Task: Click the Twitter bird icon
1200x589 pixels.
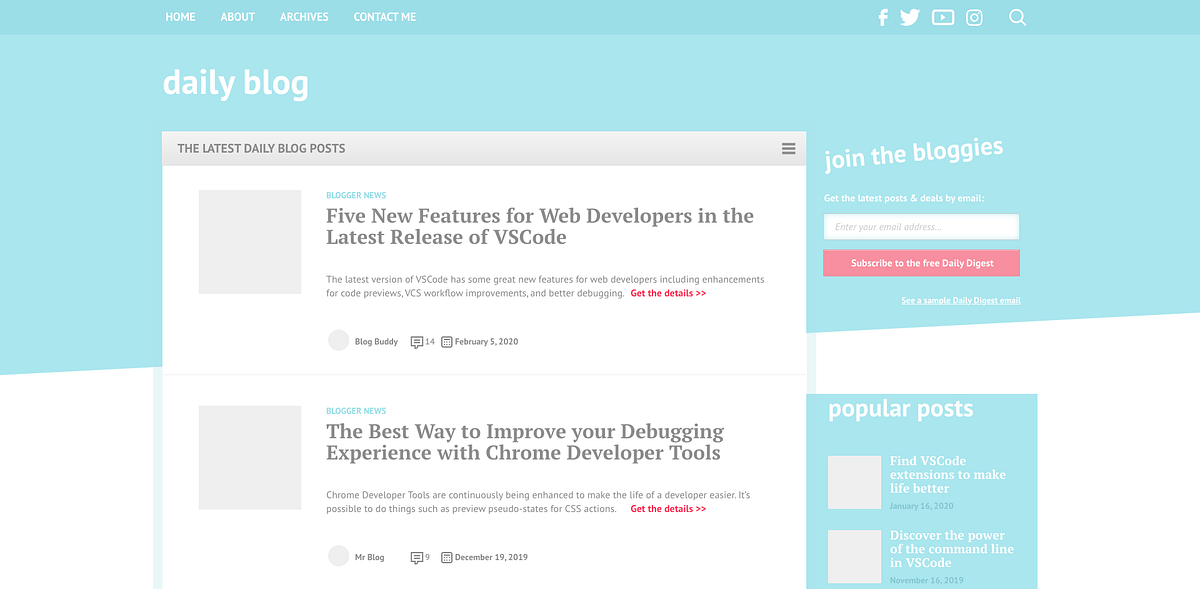Action: (x=910, y=17)
